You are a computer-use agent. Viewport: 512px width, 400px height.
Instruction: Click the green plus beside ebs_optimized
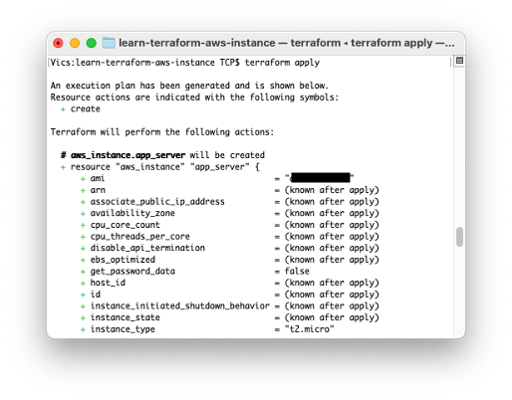83,260
